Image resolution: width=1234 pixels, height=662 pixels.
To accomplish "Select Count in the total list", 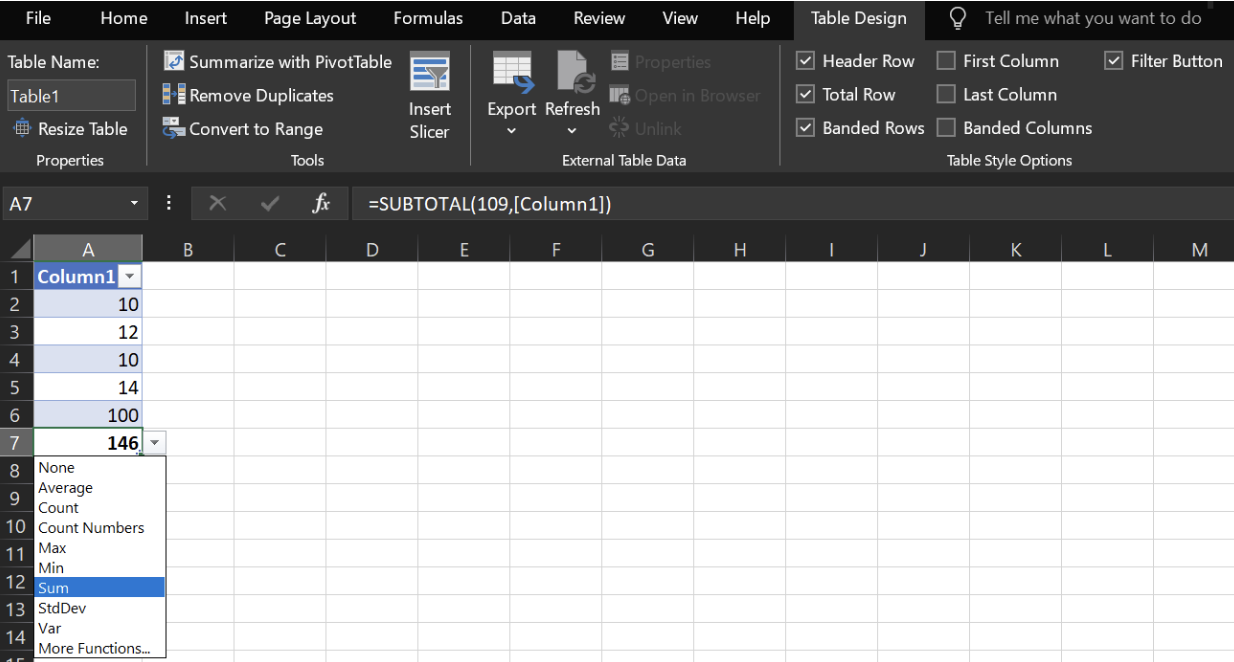I will pos(100,508).
